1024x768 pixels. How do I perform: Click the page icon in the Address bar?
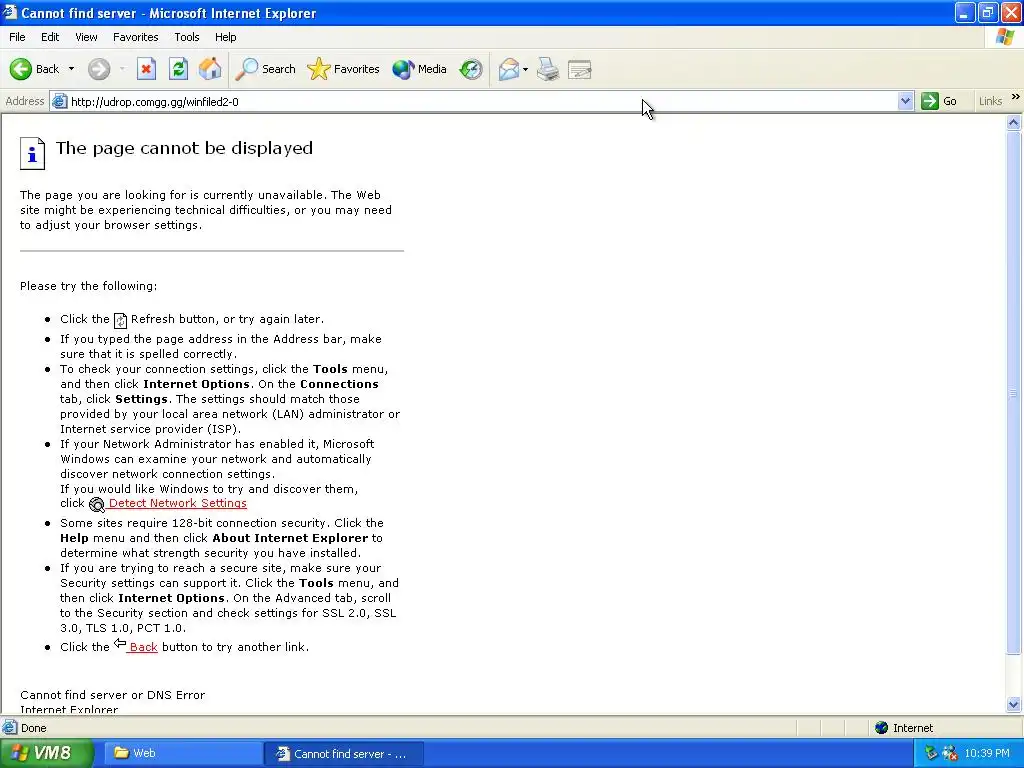pos(59,101)
